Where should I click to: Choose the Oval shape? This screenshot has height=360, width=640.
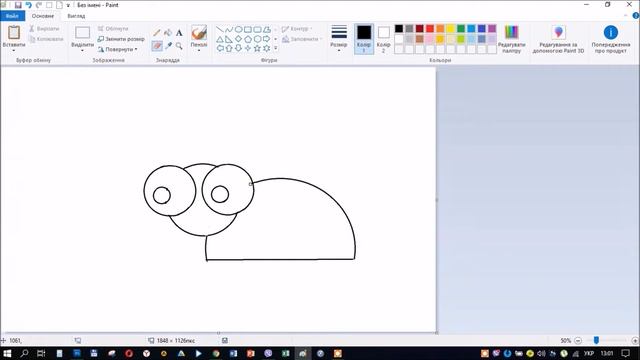(238, 29)
